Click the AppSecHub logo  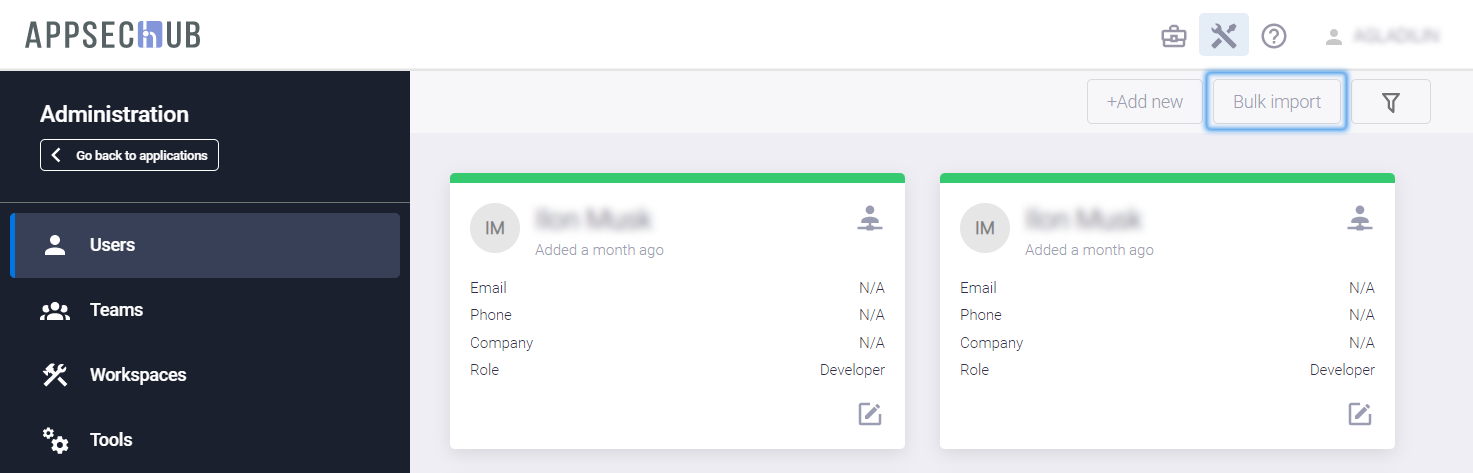113,35
